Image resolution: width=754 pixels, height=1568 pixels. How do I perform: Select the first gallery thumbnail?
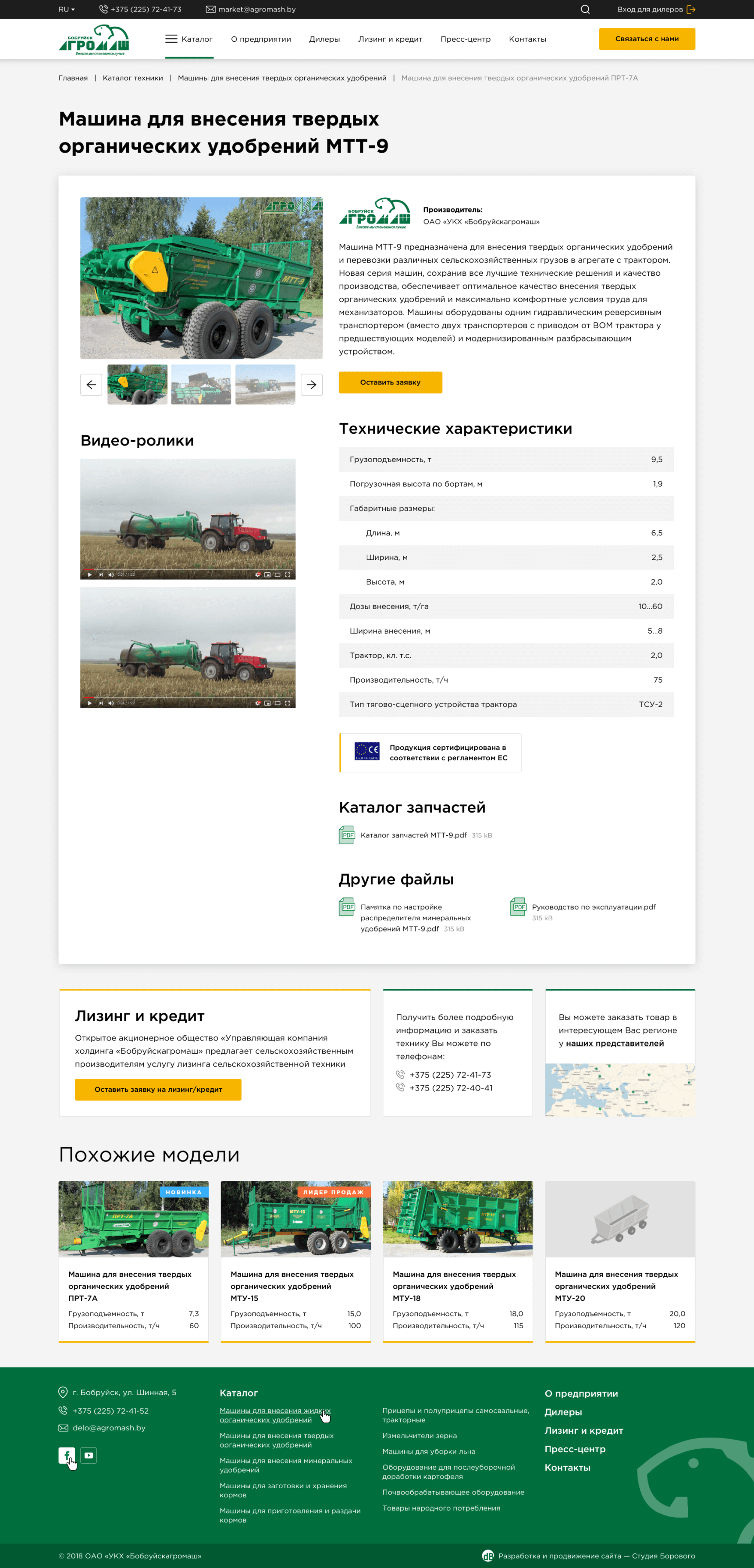pyautogui.click(x=138, y=385)
